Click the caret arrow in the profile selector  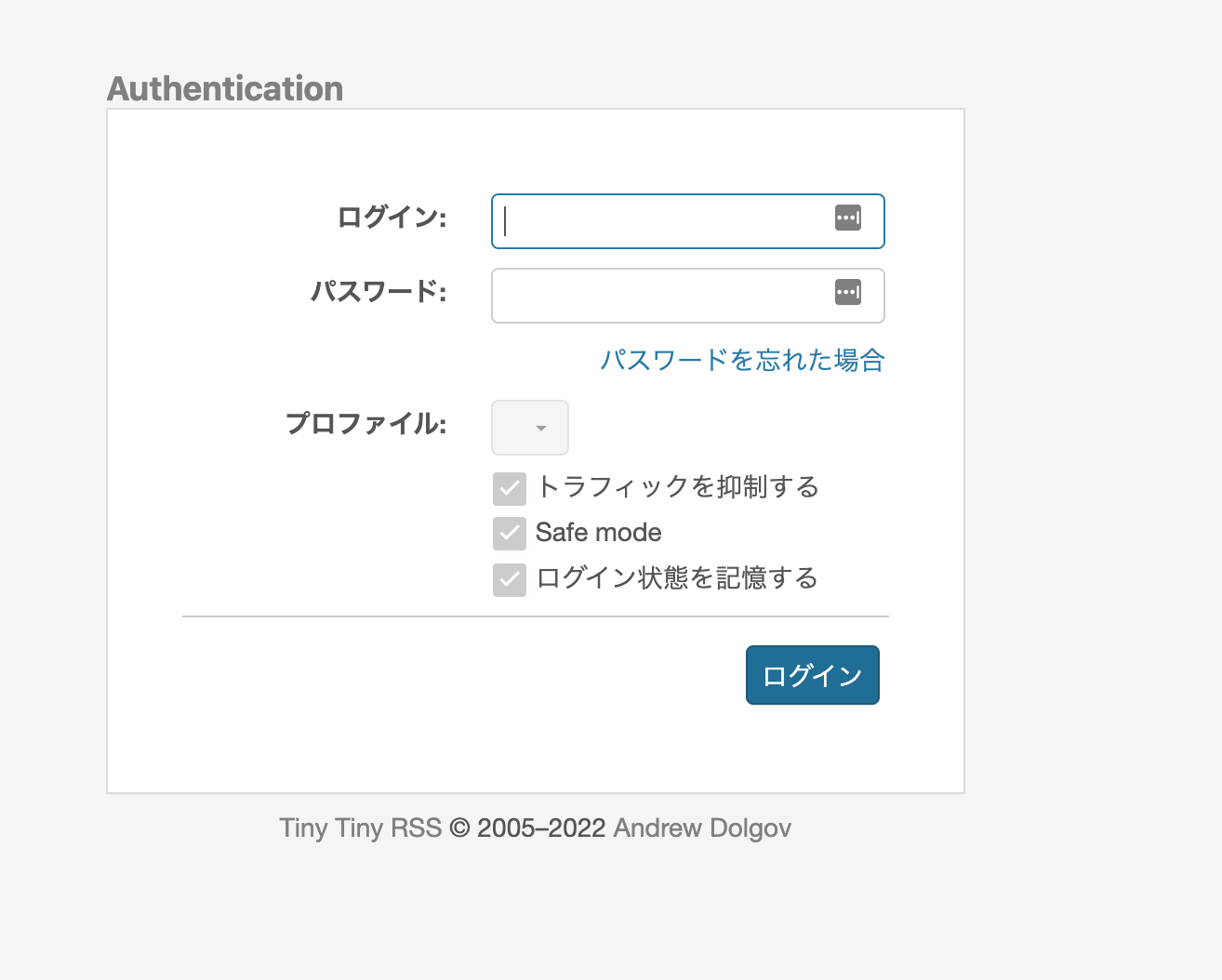[x=541, y=429]
